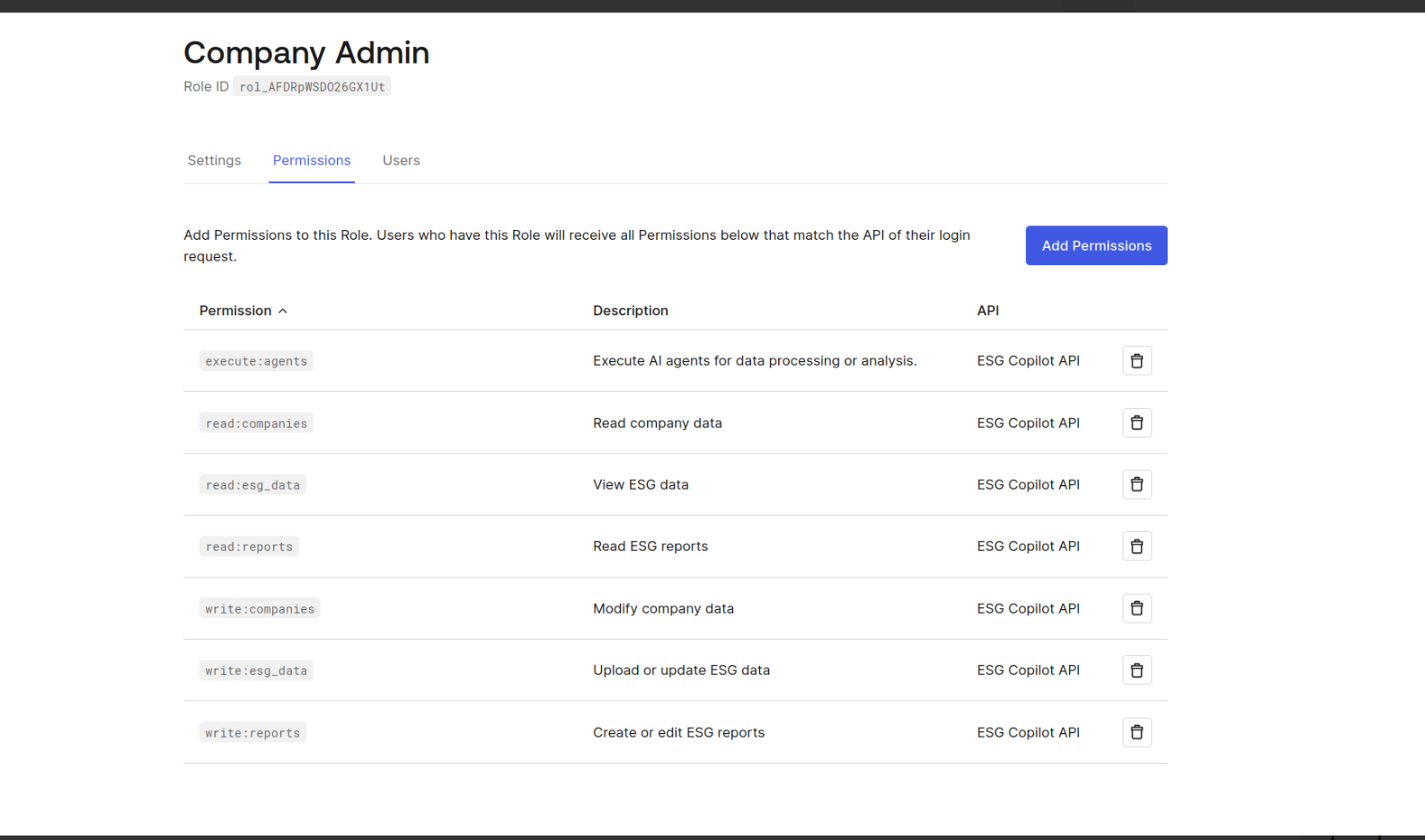Click the execute:agents permission tag

point(256,361)
